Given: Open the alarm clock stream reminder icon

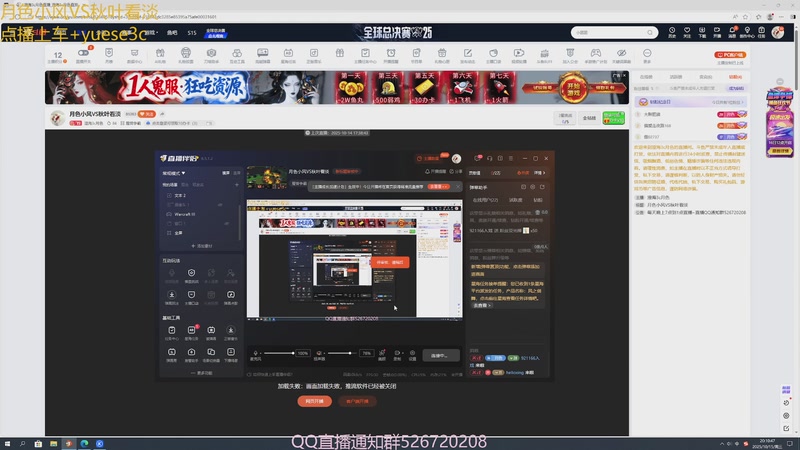Looking at the screenshot, I should (391, 53).
